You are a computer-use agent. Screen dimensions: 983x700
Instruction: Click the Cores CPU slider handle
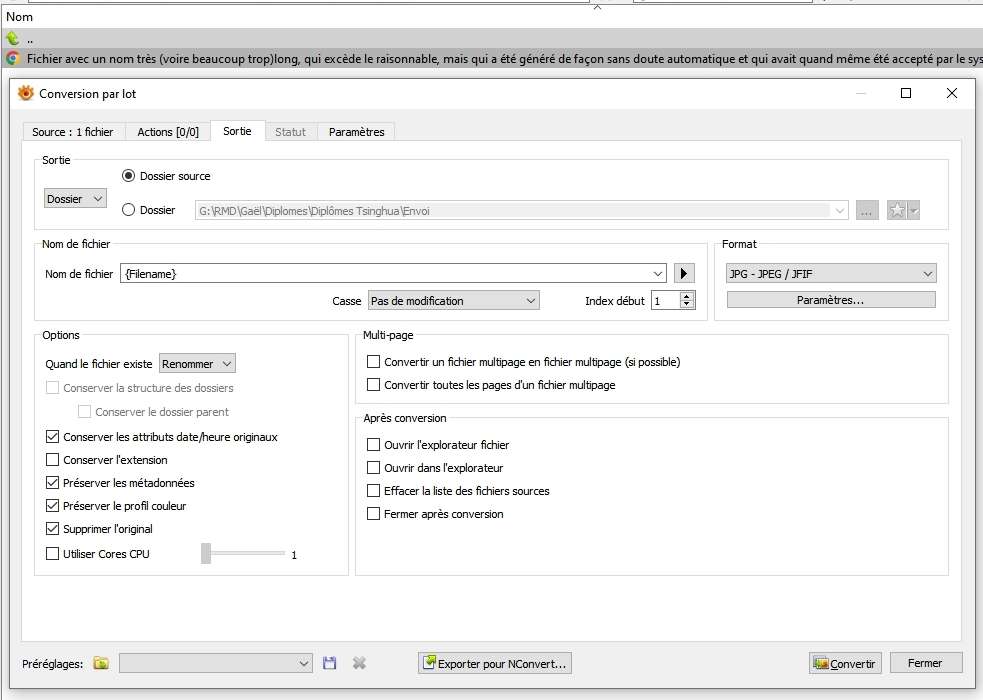click(x=206, y=553)
